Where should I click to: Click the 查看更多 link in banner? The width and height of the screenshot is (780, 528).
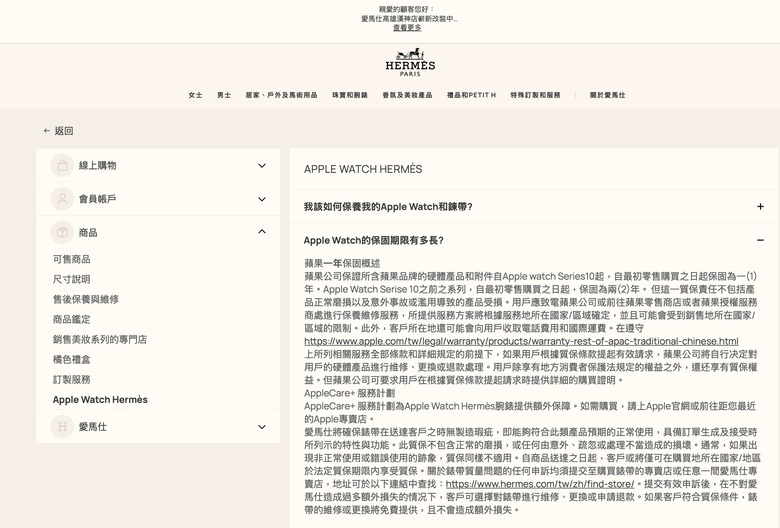407,28
